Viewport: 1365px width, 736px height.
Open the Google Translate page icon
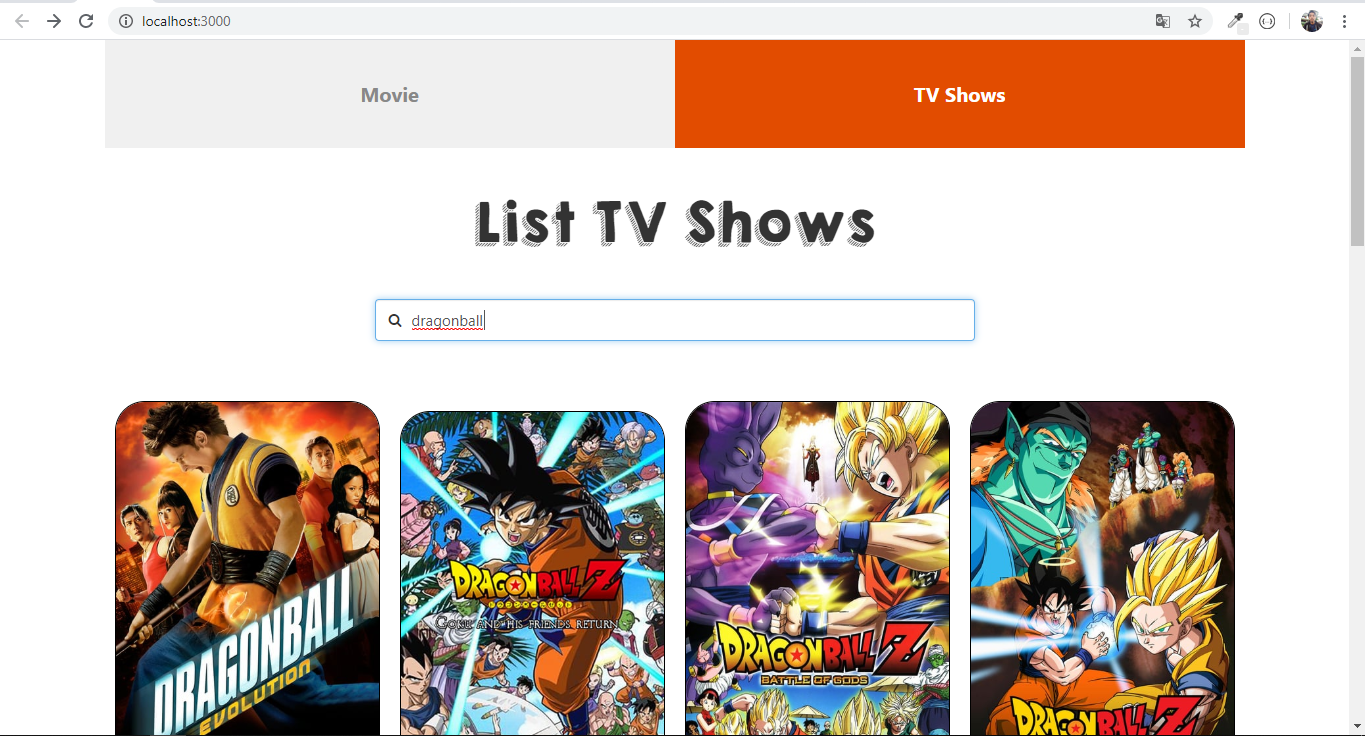click(x=1162, y=20)
